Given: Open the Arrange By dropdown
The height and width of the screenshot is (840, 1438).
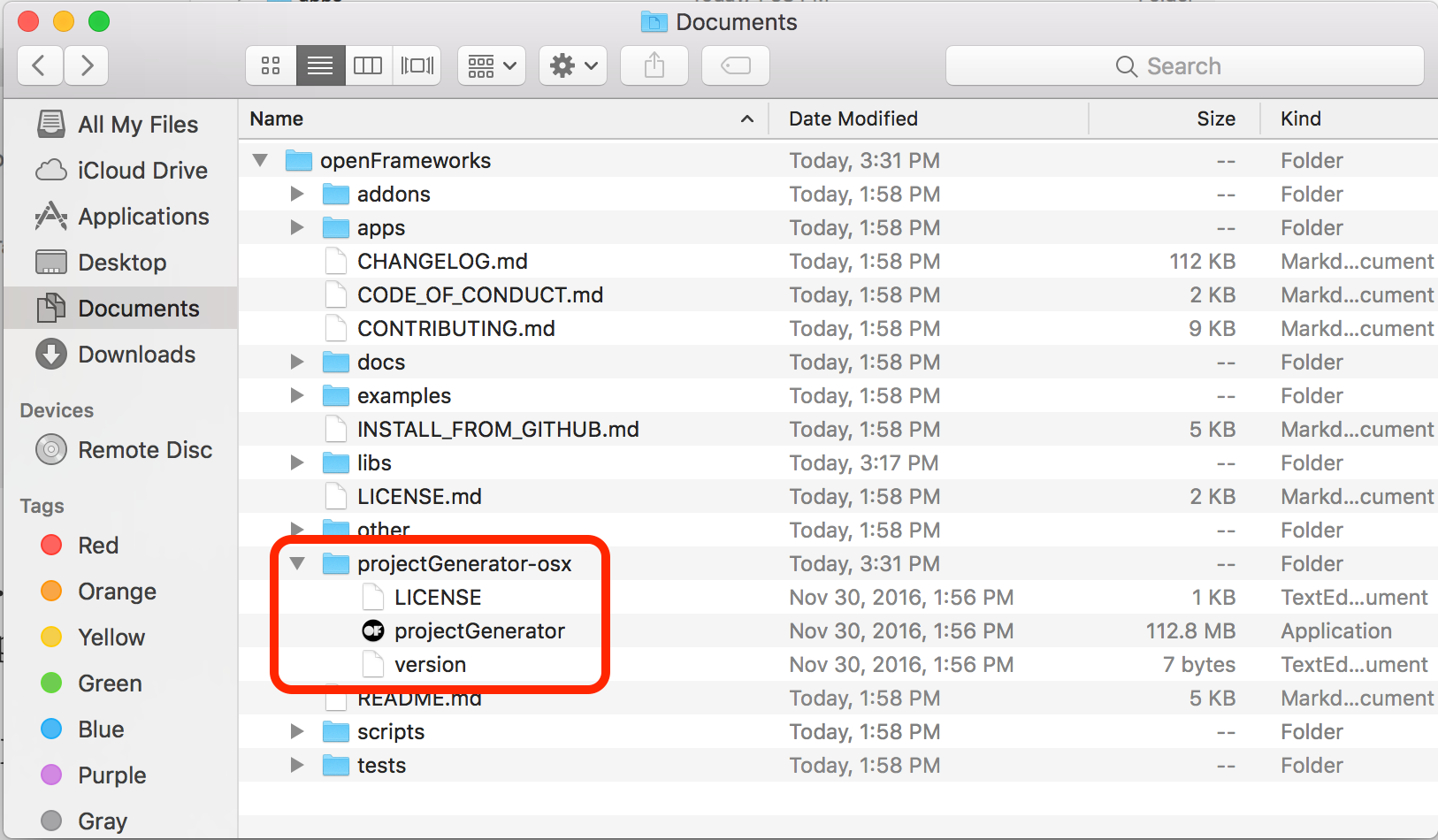Looking at the screenshot, I should pyautogui.click(x=490, y=65).
